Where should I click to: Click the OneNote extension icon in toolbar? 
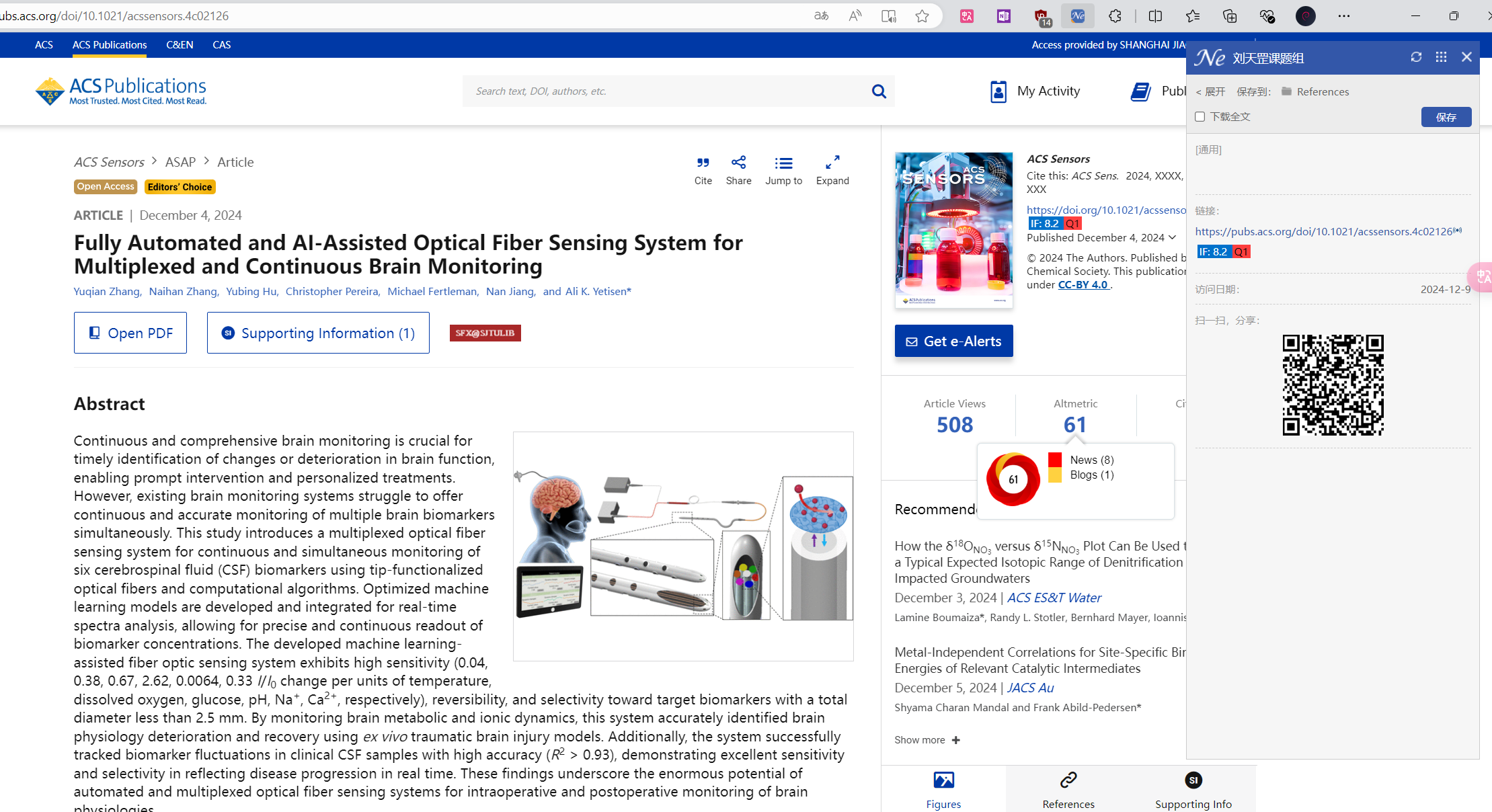click(x=1004, y=16)
